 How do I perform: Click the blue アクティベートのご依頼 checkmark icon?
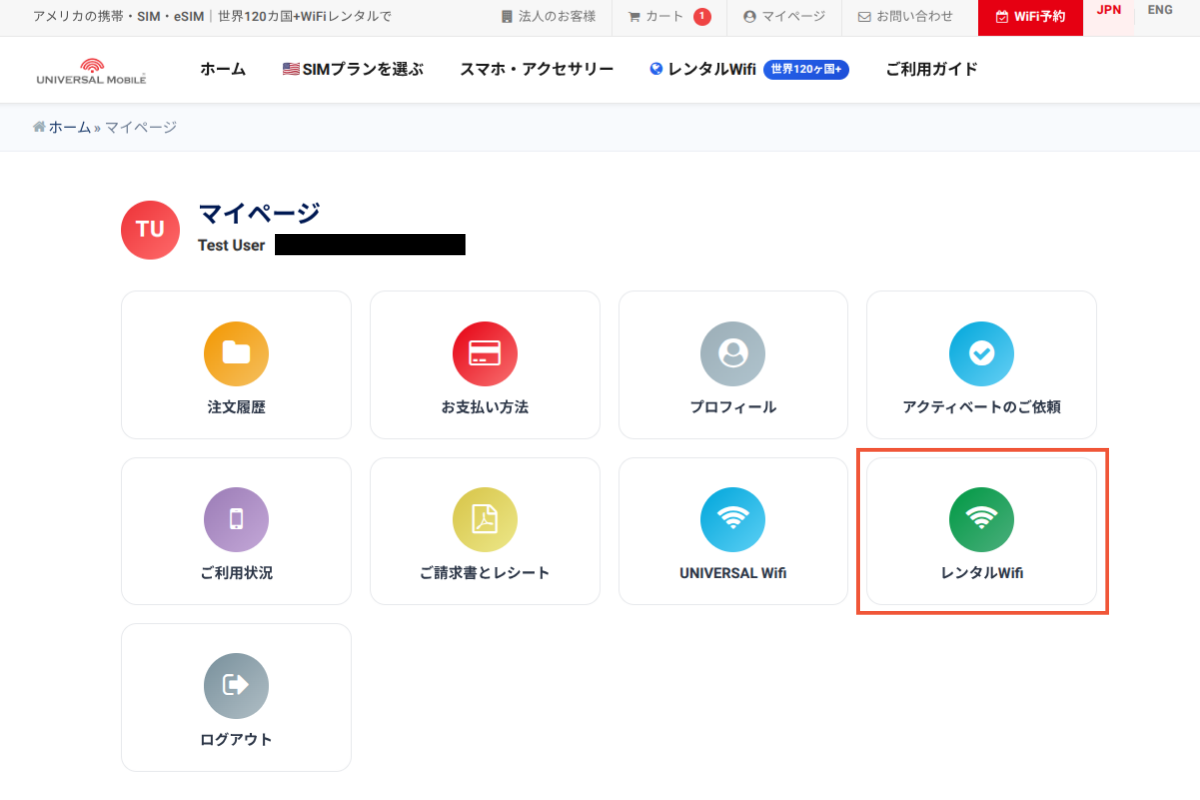pos(981,354)
